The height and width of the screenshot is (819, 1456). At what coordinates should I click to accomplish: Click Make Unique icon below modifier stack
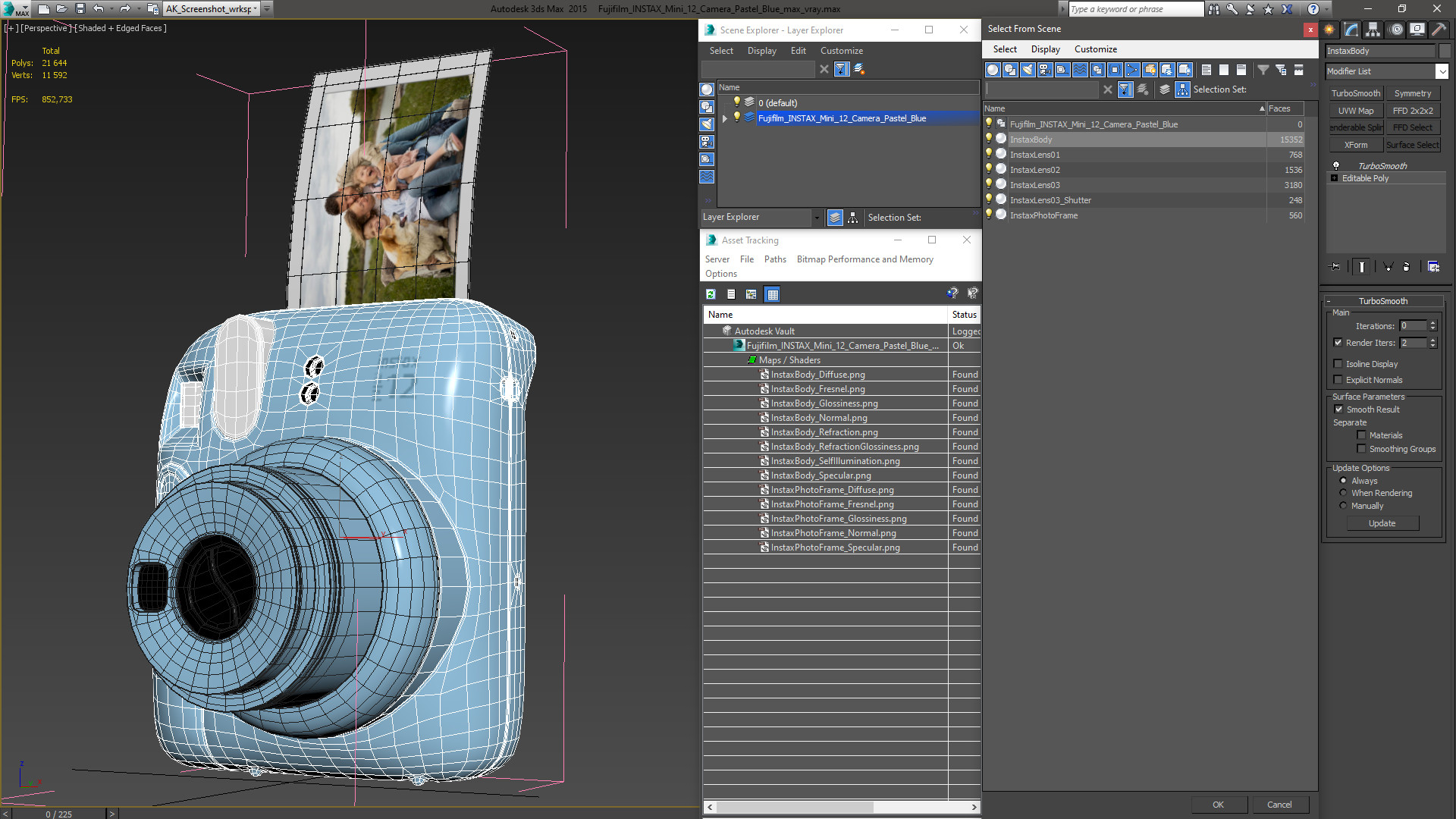coord(1388,267)
